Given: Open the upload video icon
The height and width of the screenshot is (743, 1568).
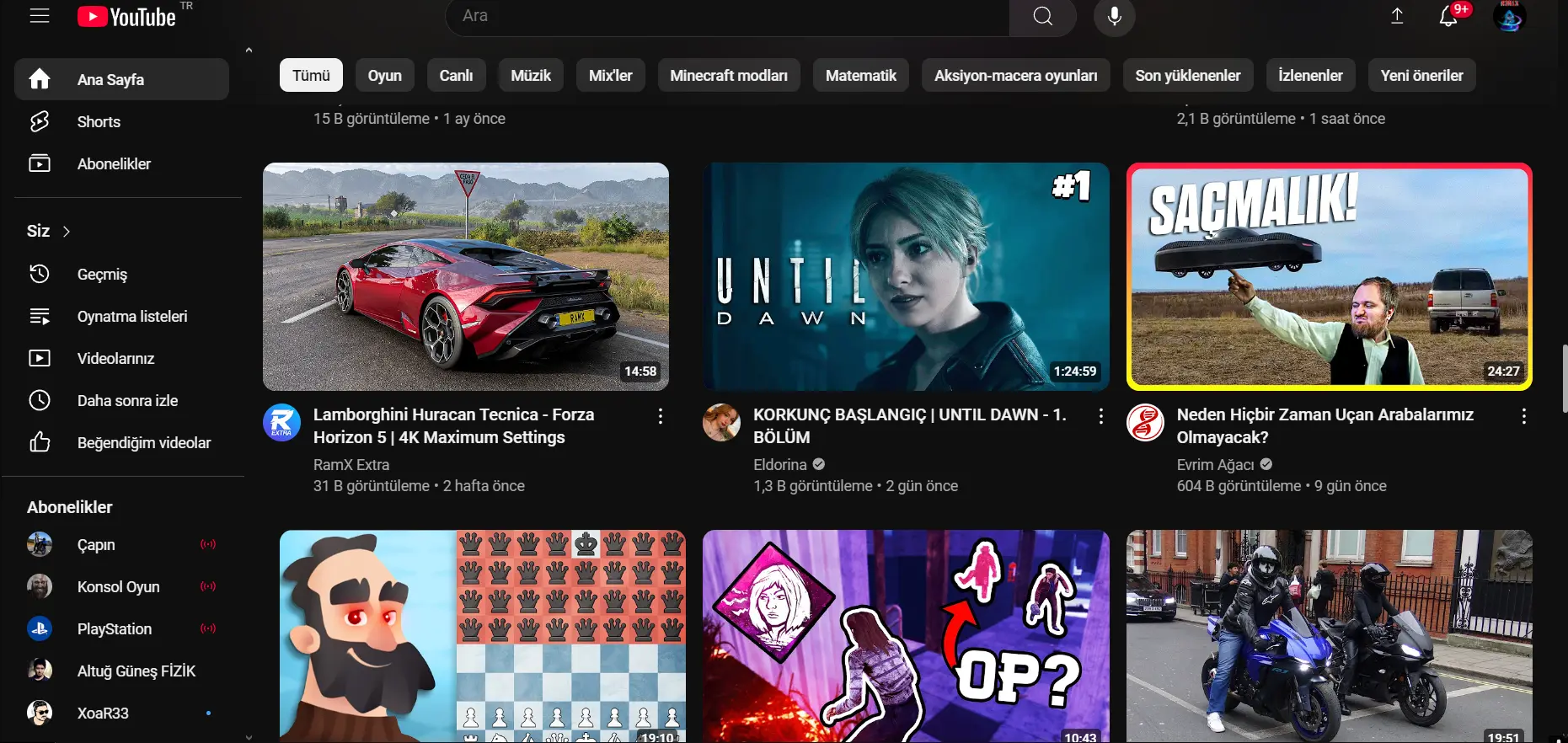Looking at the screenshot, I should pos(1397,16).
